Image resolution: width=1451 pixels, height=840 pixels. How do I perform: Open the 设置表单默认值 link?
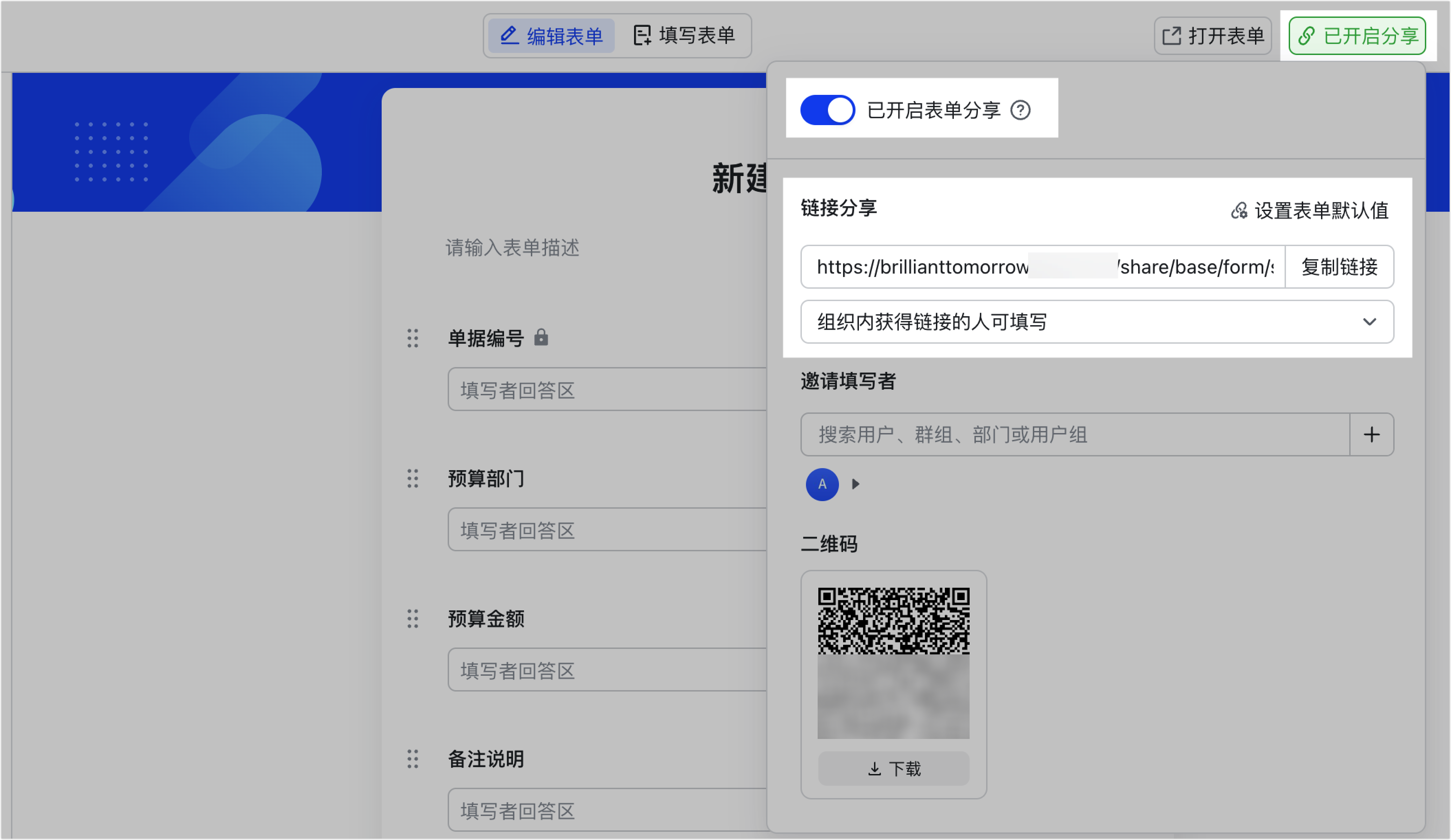[1310, 211]
